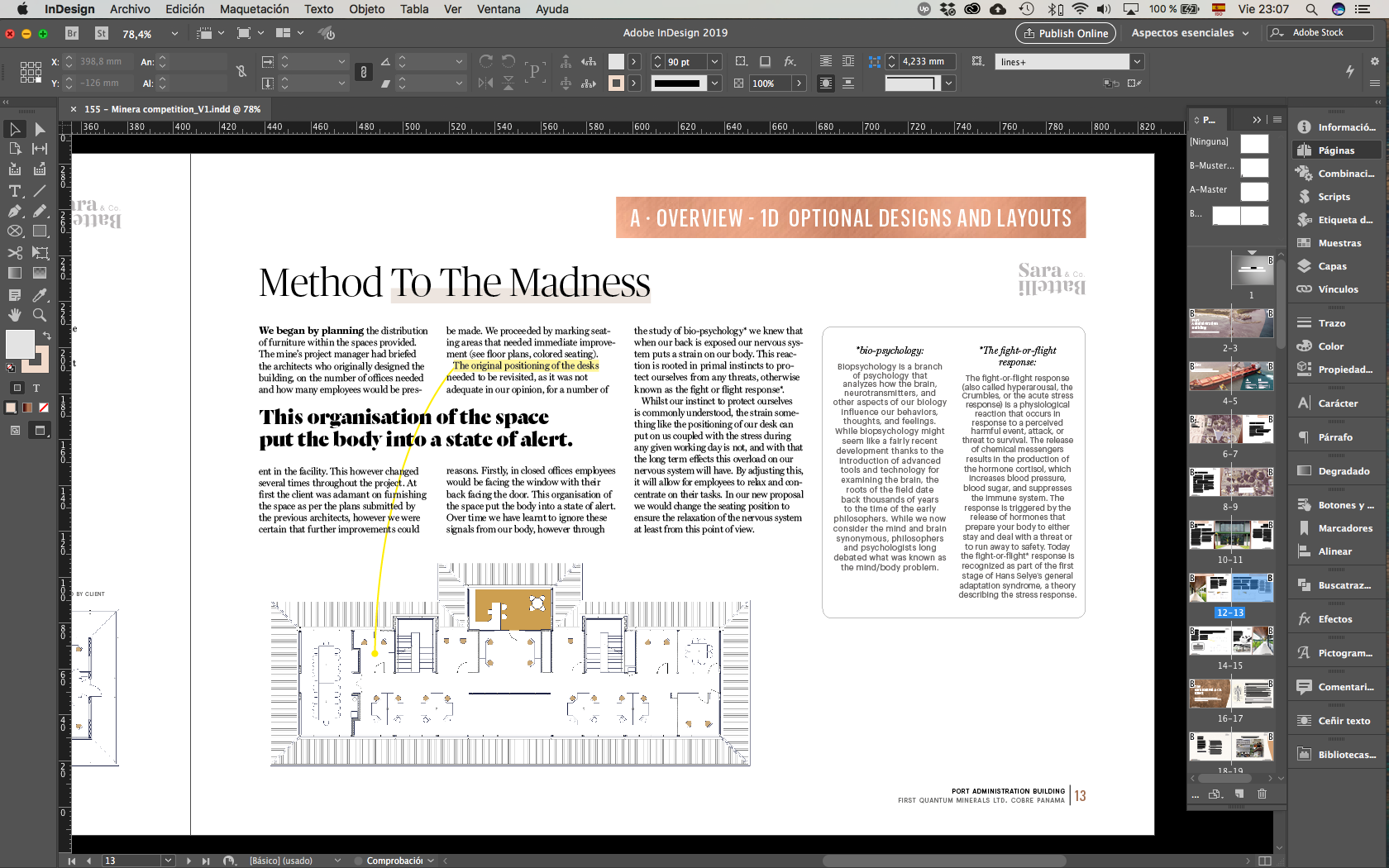Open the stroke weight 90 pt dropdown
Screen dimensions: 1389x868
coord(715,62)
